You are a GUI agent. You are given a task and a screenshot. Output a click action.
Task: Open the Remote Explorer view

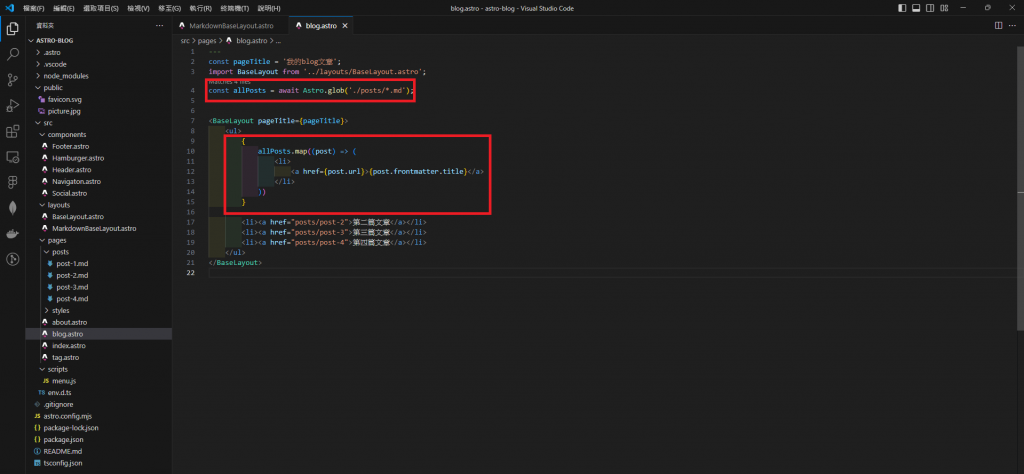click(x=12, y=157)
